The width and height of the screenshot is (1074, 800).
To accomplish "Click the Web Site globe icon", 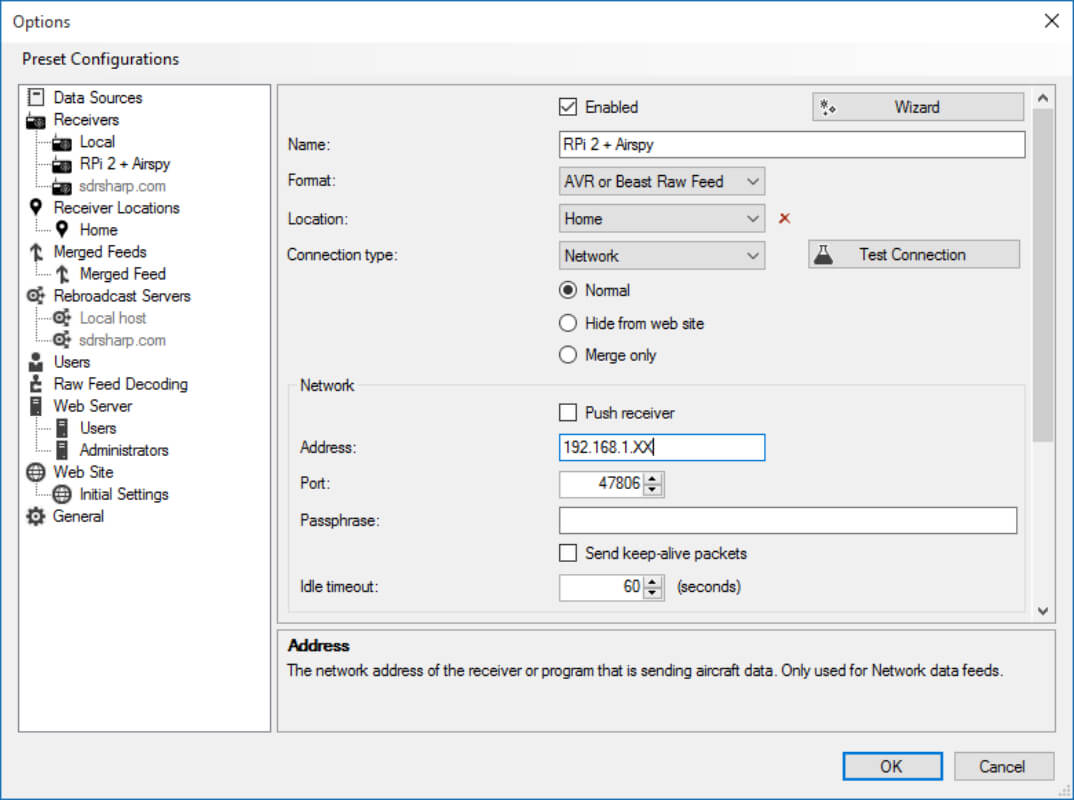I will tap(36, 472).
